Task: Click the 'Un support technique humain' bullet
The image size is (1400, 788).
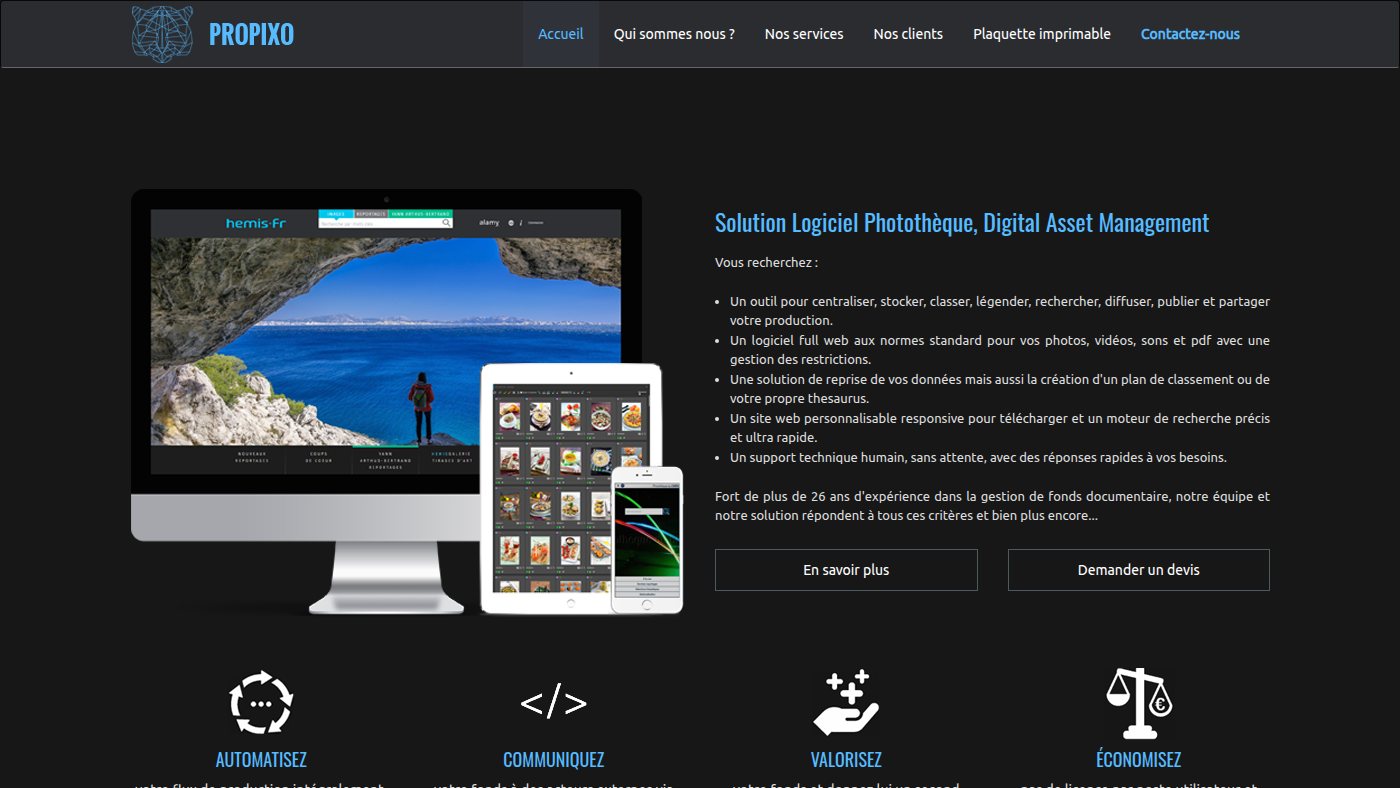Action: [978, 458]
